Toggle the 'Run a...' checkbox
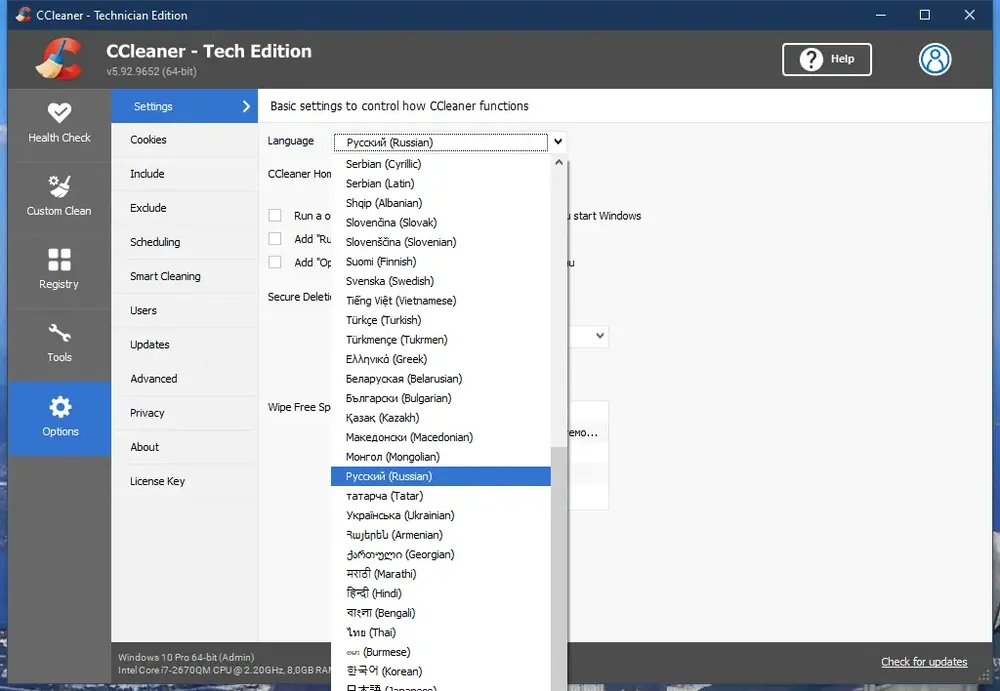This screenshot has height=691, width=1000. click(x=275, y=216)
